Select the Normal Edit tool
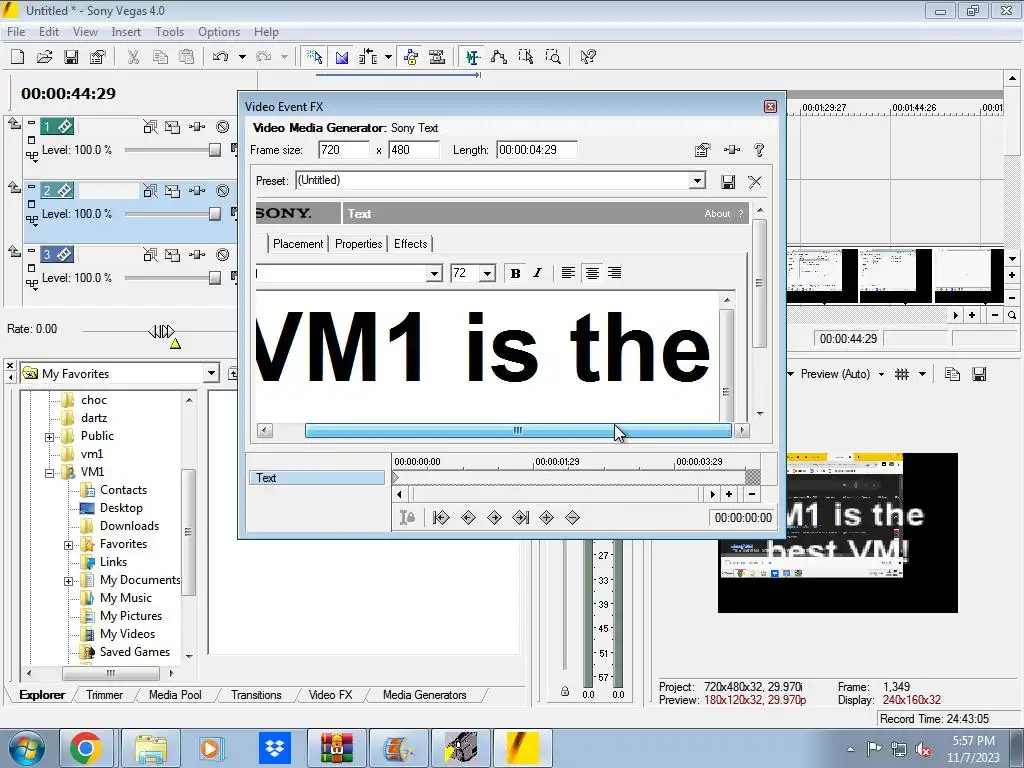Viewport: 1024px width, 768px height. [x=473, y=57]
